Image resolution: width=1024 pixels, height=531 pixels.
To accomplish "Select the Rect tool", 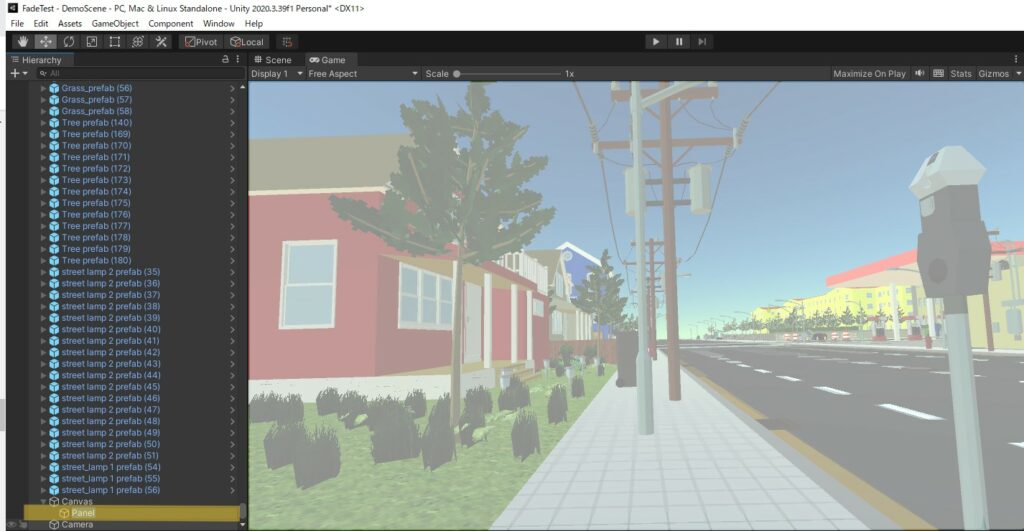I will point(114,42).
